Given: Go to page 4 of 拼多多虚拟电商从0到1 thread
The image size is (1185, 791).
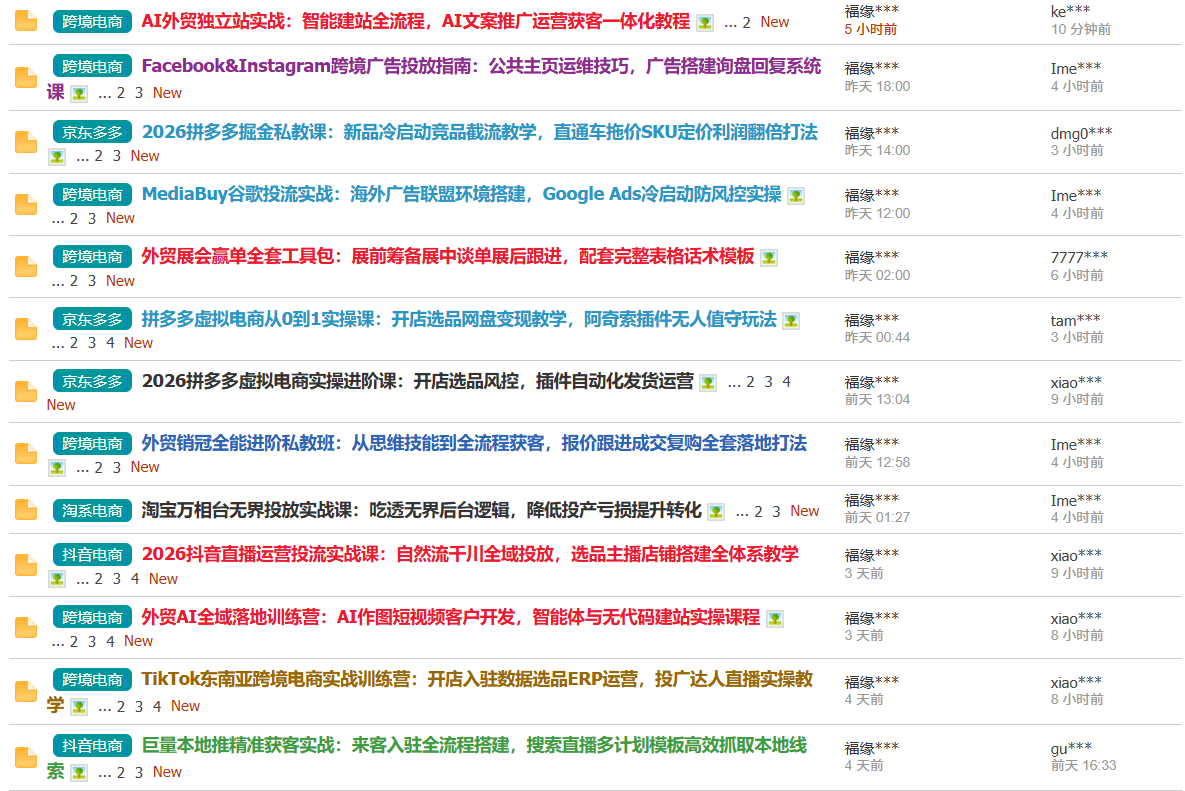Looking at the screenshot, I should coord(110,343).
